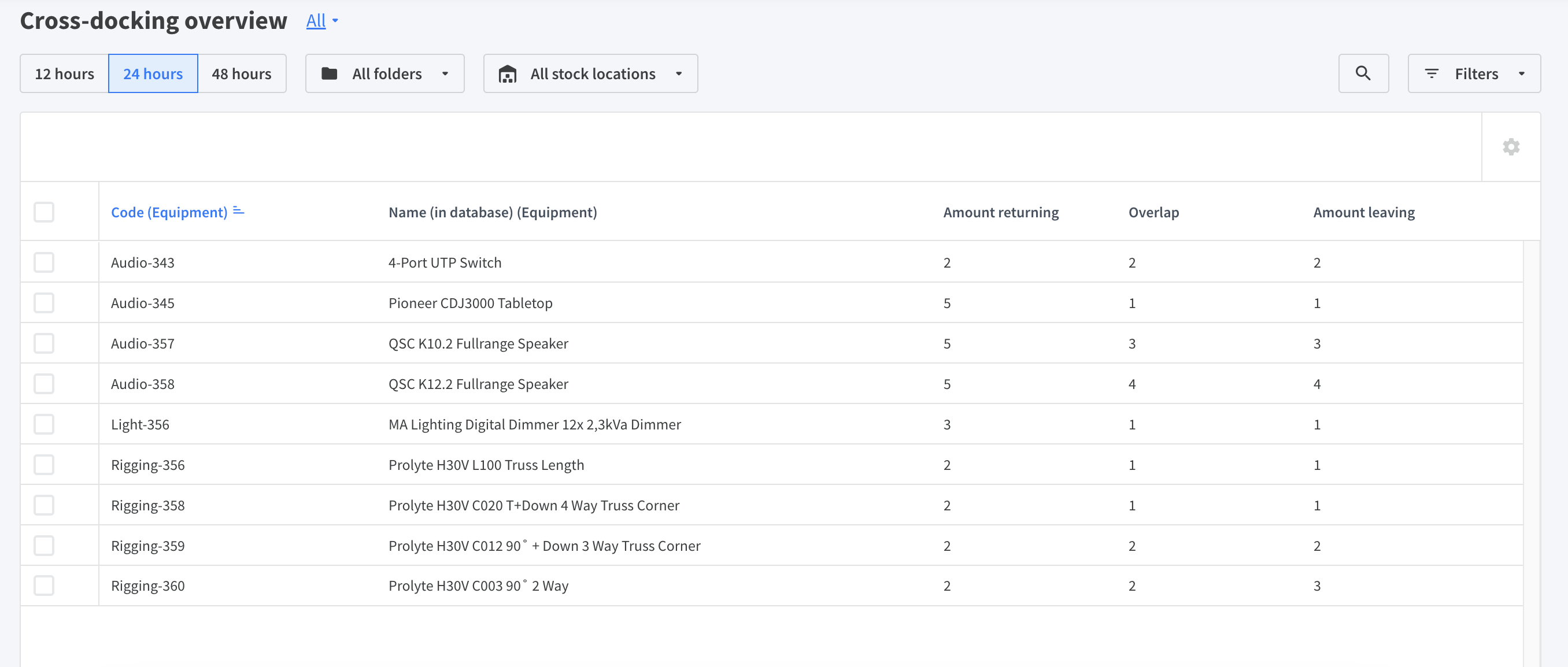Click the Amount returning column header
Screen dimensions: 1568x667
1001,212
